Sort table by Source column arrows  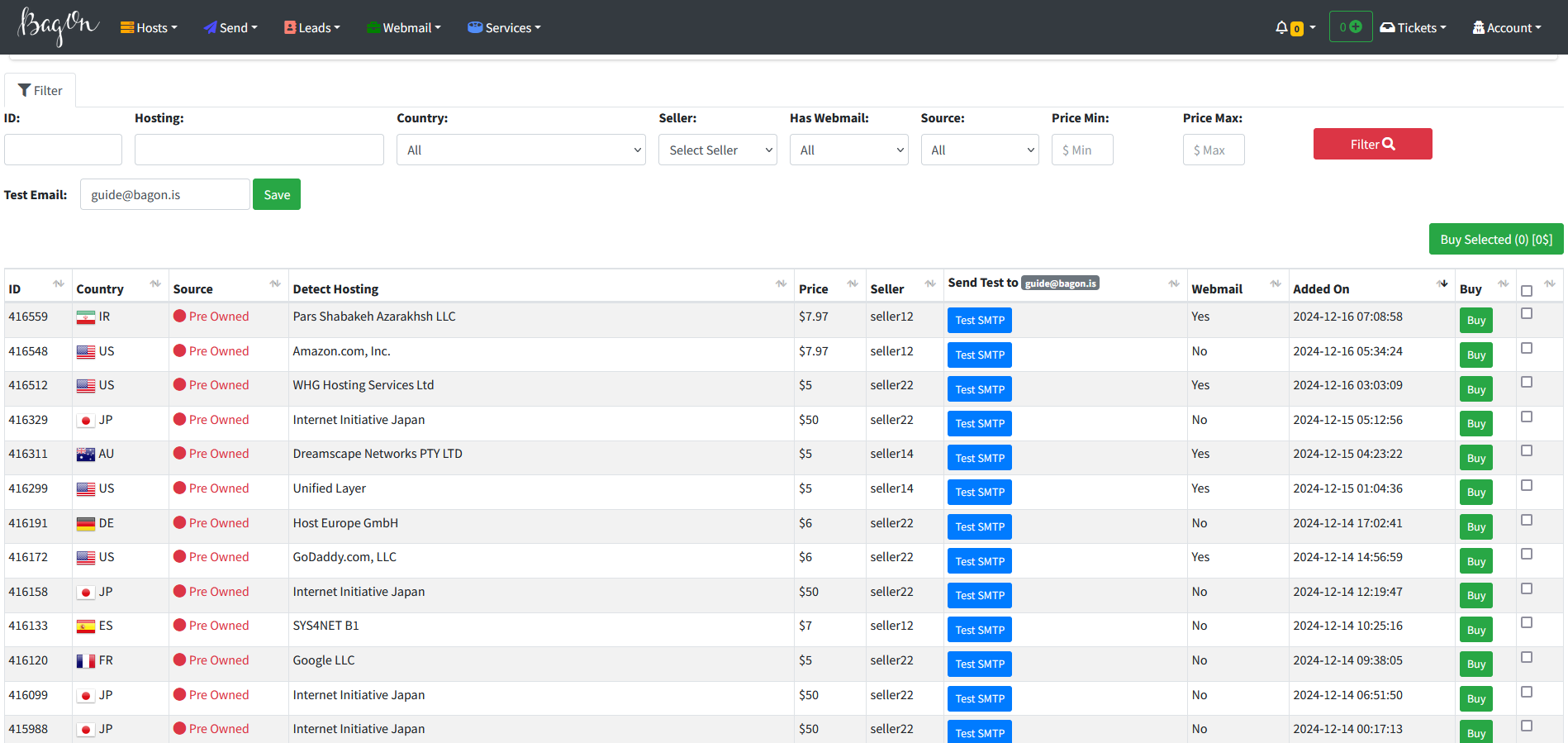(275, 283)
